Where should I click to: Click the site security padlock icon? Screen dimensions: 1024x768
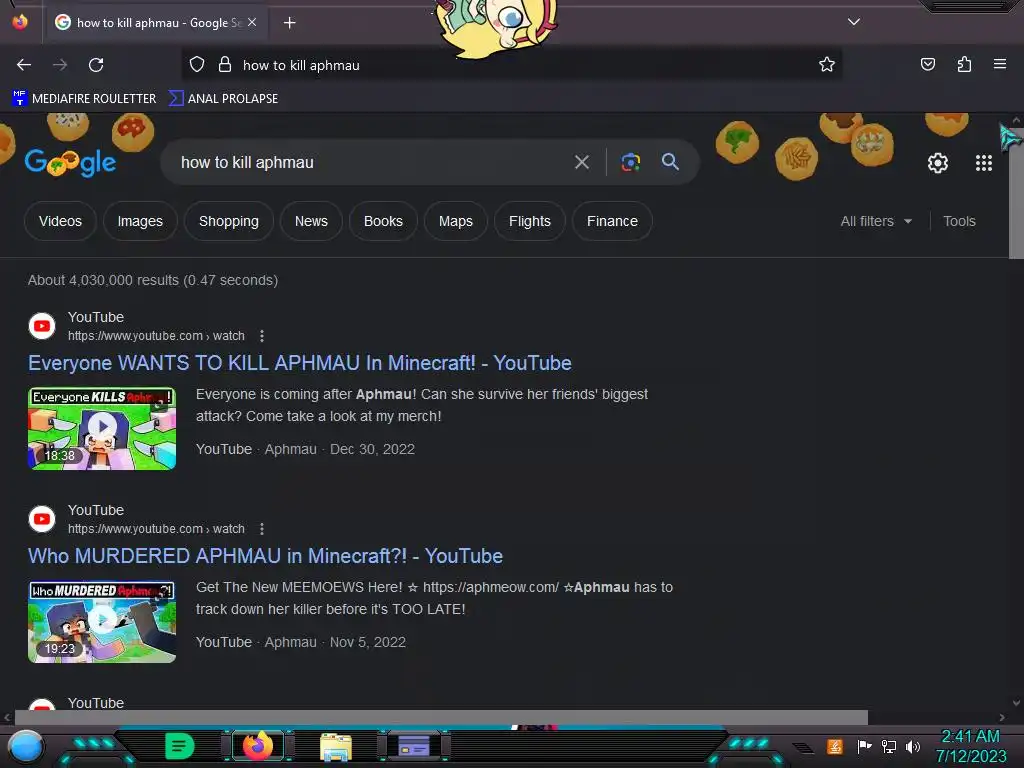click(x=225, y=65)
